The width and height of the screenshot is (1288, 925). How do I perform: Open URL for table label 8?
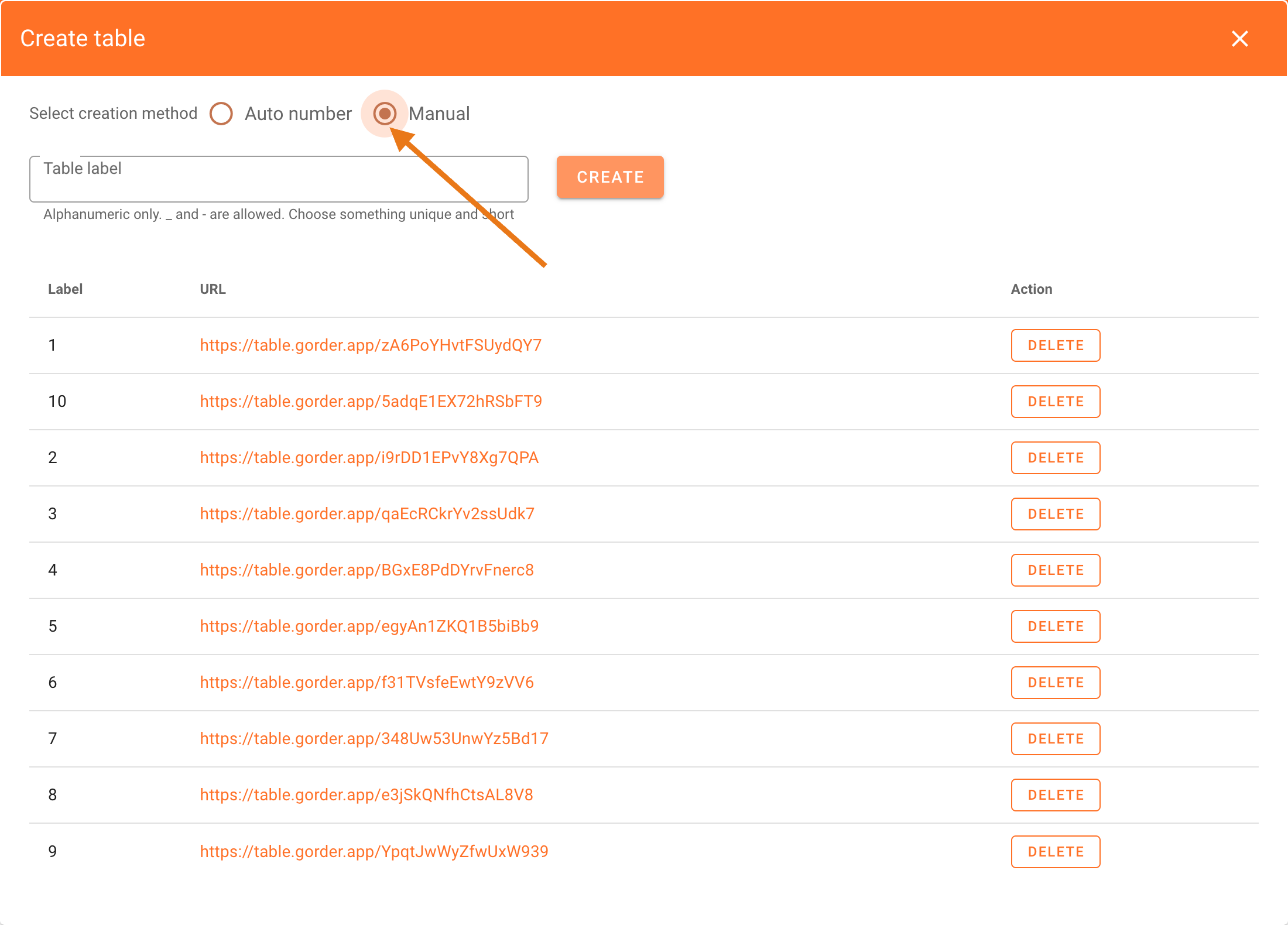[366, 795]
